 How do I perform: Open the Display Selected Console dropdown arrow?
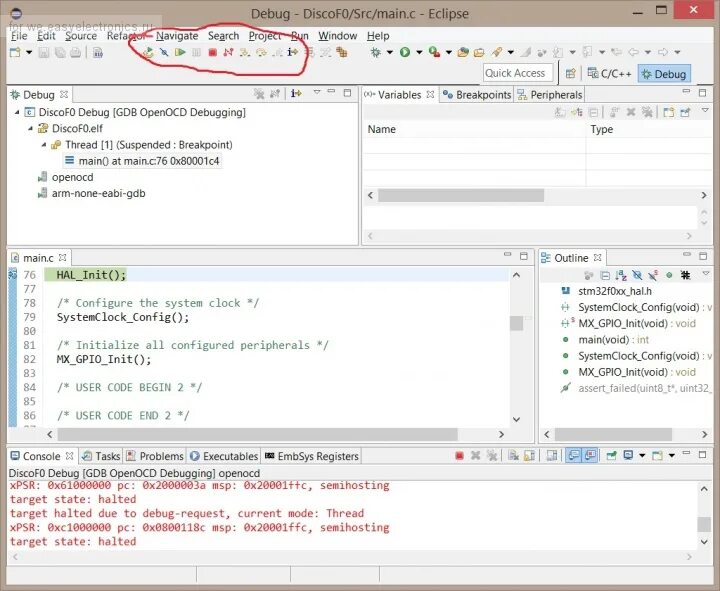pos(642,456)
